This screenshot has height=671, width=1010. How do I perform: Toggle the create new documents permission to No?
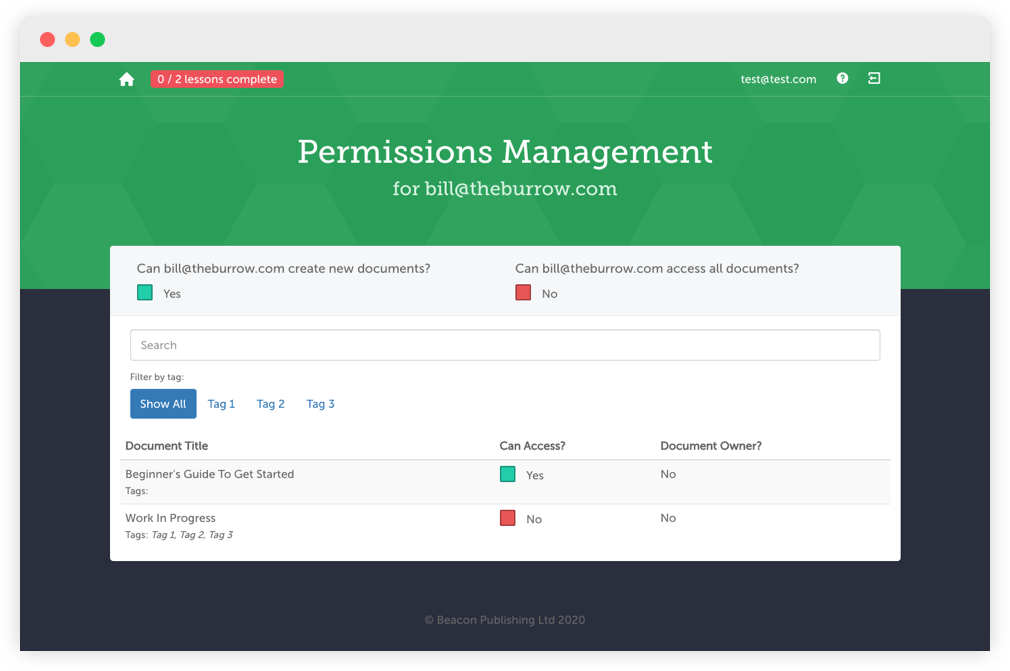pos(145,292)
